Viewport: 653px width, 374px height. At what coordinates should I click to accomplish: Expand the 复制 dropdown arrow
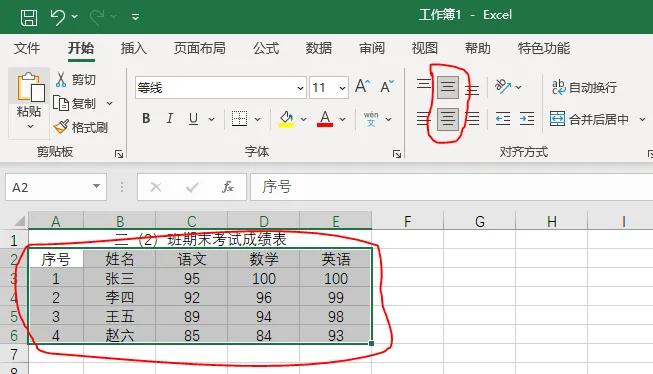click(x=110, y=103)
